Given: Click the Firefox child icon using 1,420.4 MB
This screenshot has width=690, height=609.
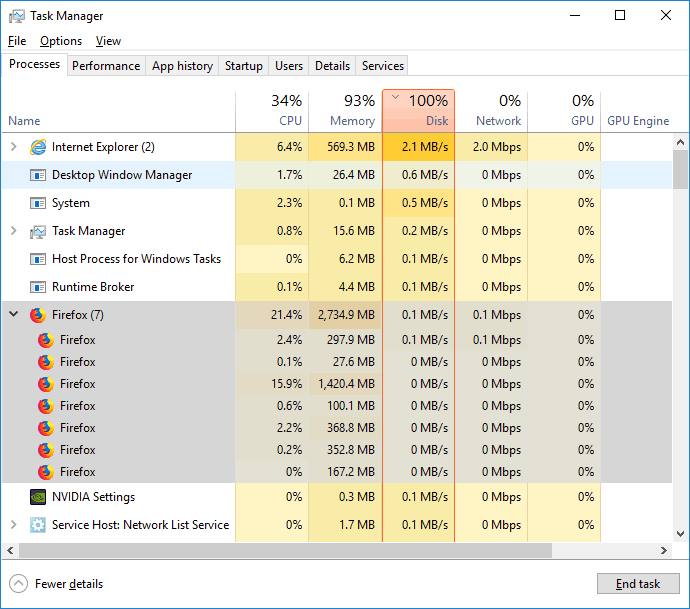Looking at the screenshot, I should 46,384.
